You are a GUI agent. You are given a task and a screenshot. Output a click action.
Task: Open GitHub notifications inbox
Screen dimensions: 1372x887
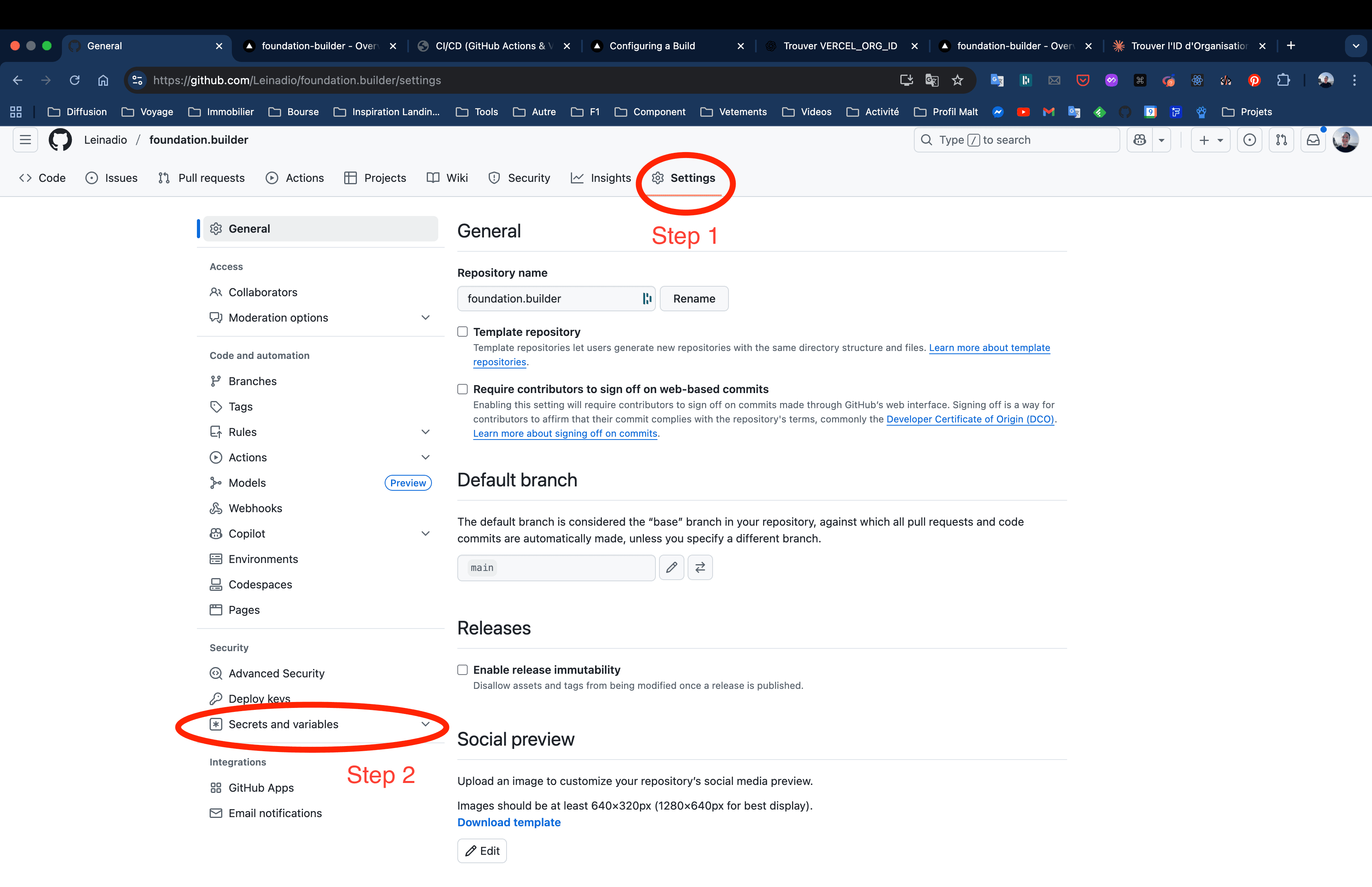(x=1313, y=139)
